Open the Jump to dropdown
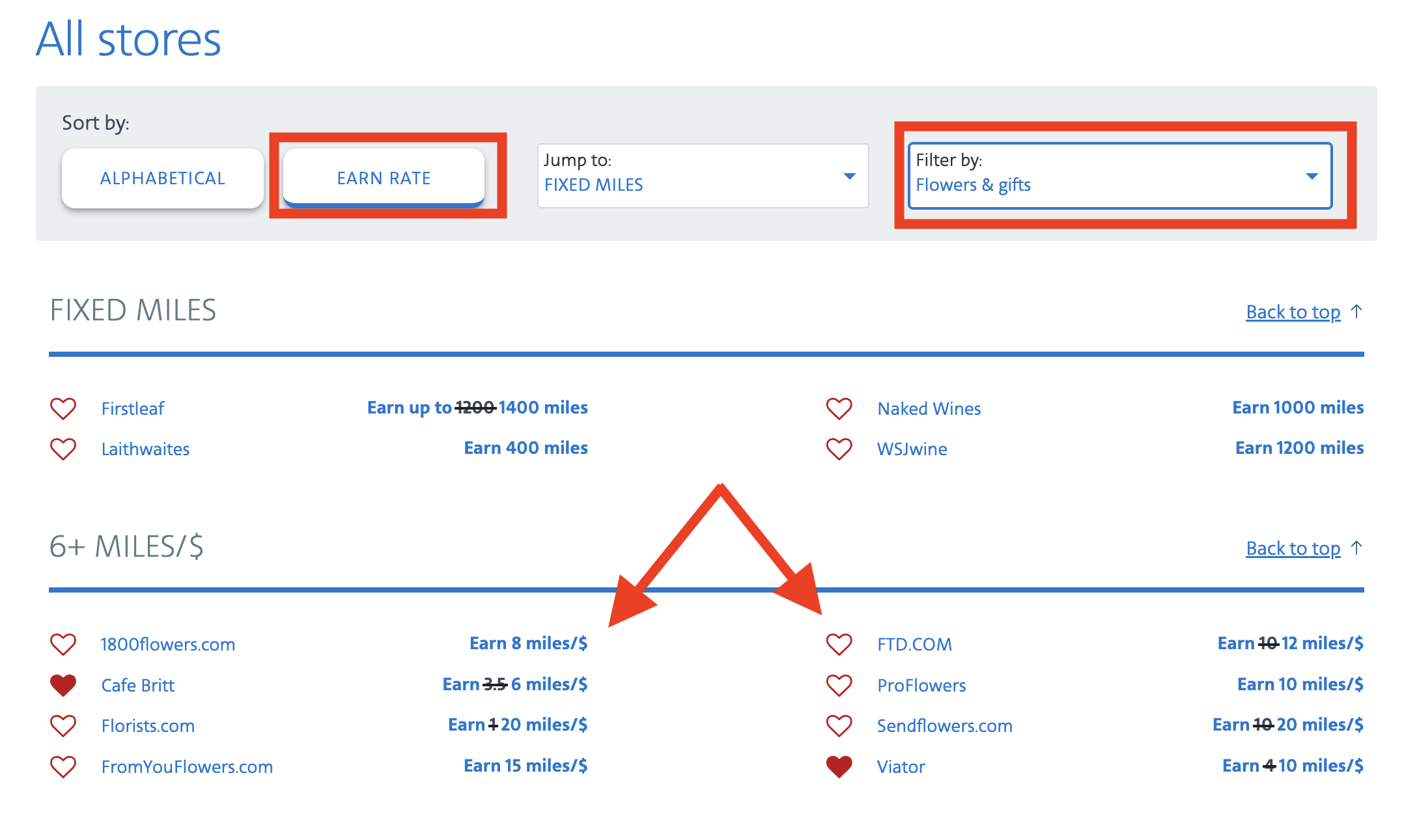 click(x=703, y=176)
